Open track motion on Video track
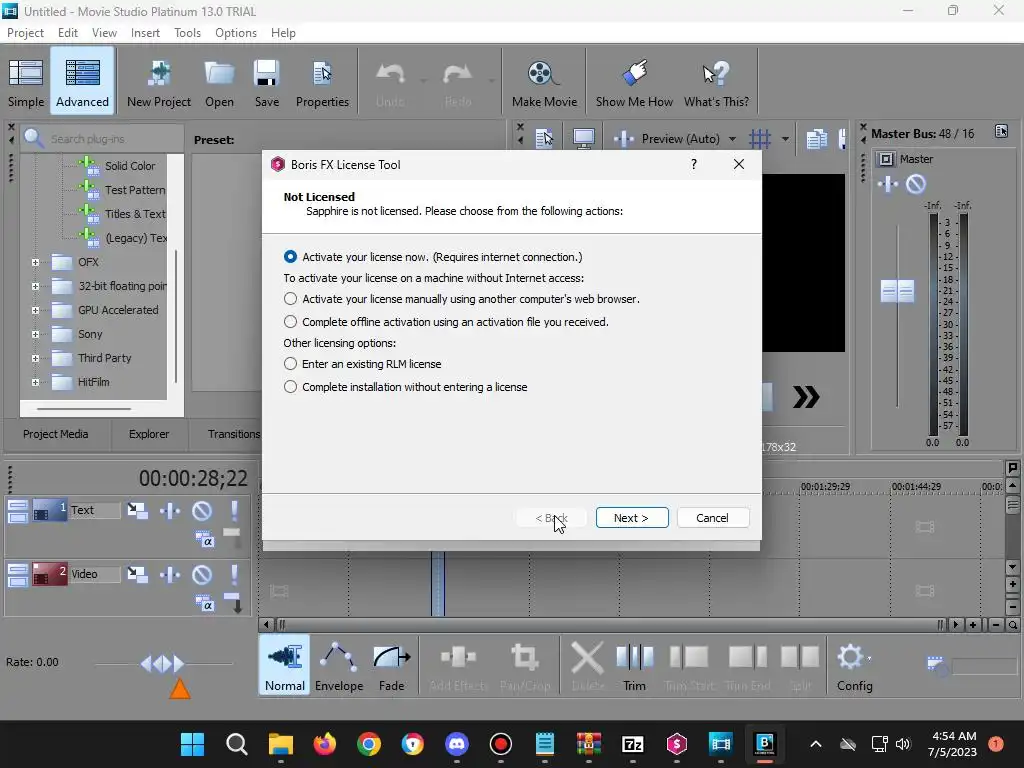This screenshot has height=768, width=1024. [137, 574]
